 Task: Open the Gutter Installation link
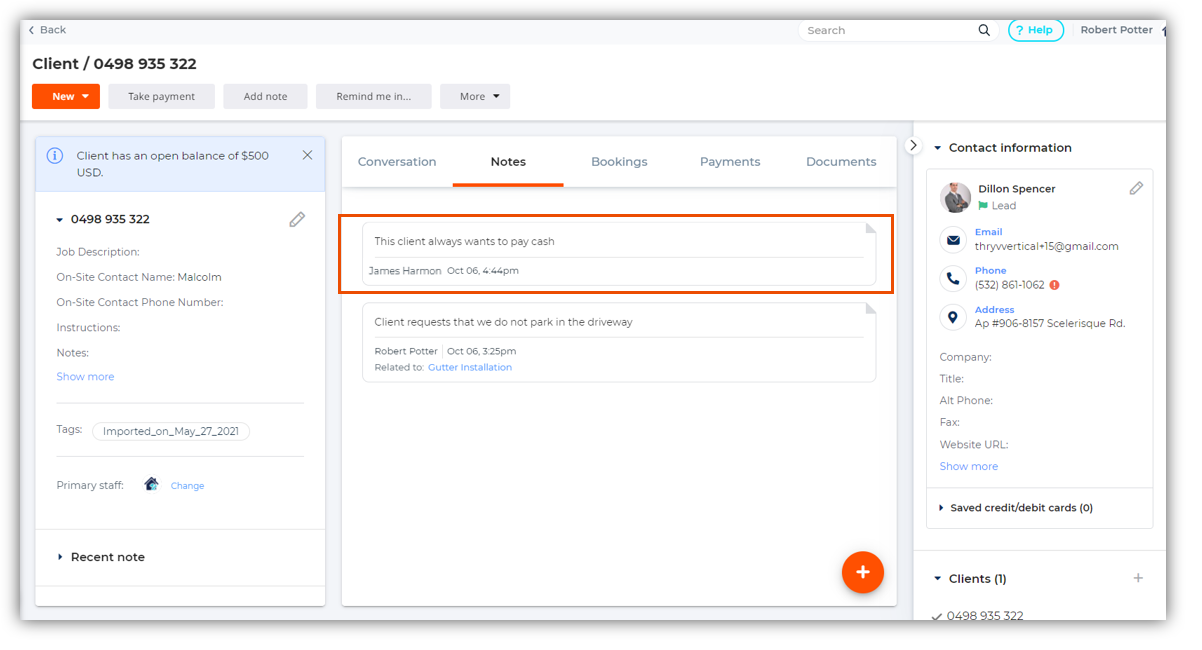[x=470, y=367]
